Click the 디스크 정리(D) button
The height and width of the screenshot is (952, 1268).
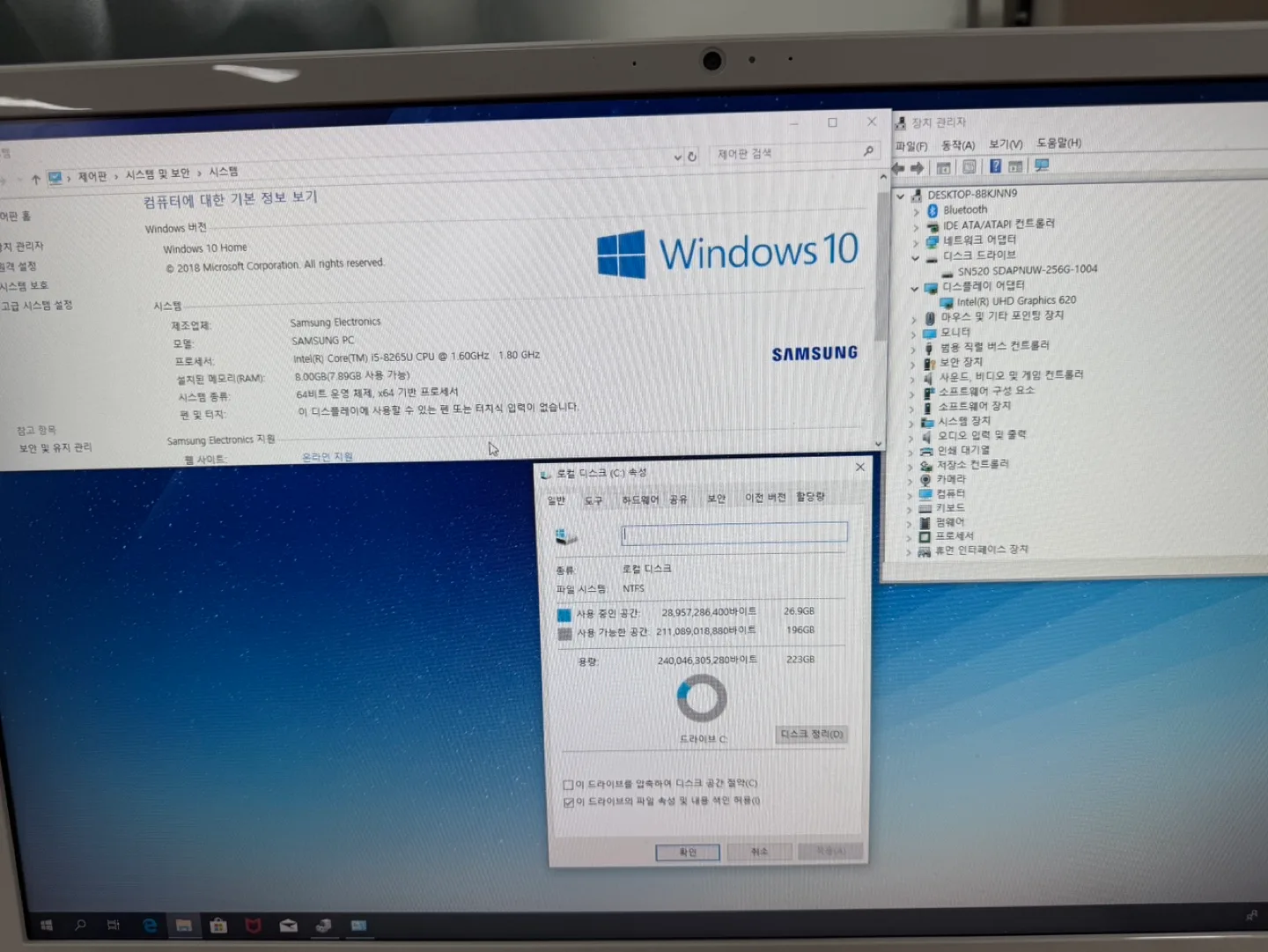pyautogui.click(x=812, y=734)
